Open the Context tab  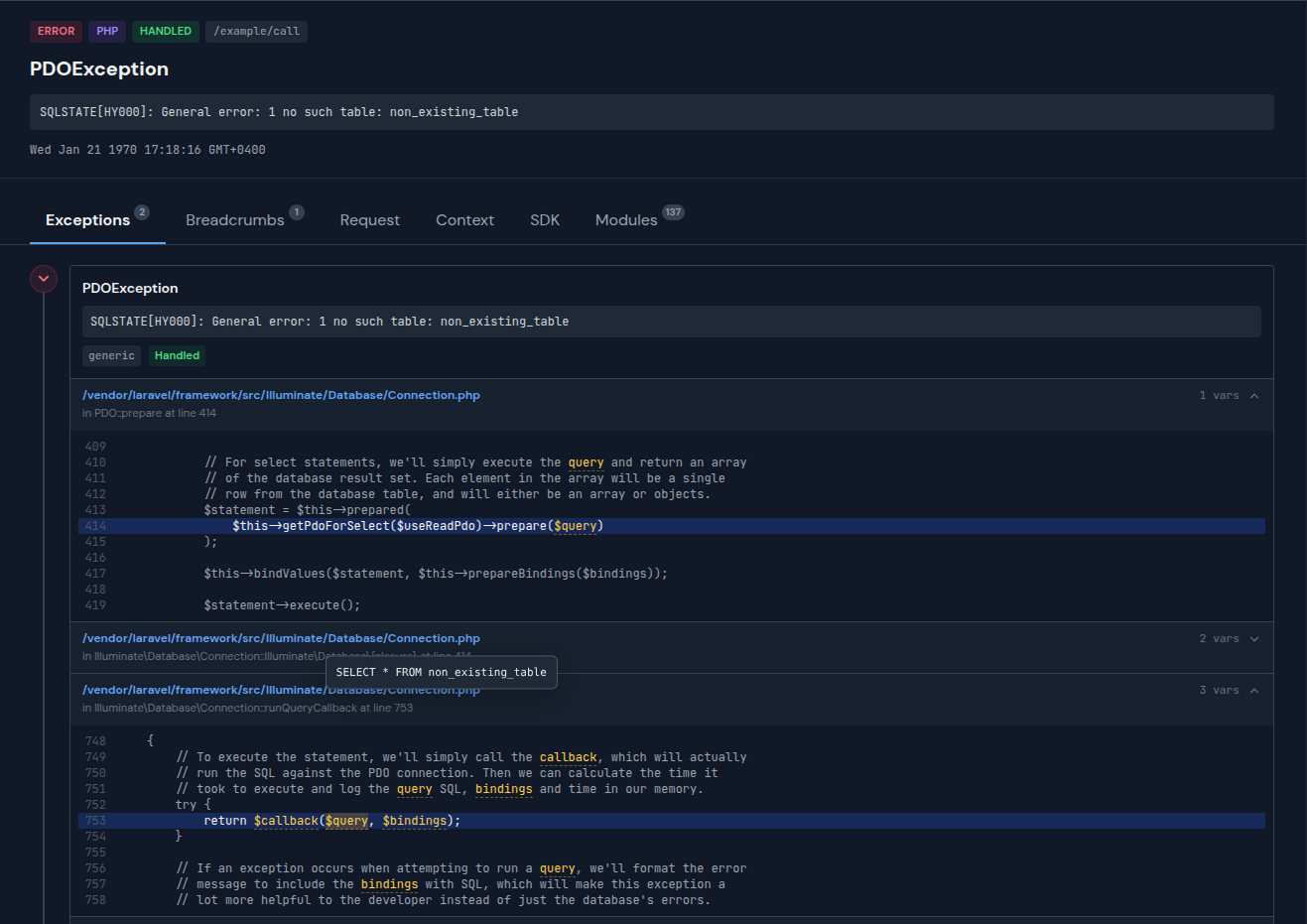point(464,220)
